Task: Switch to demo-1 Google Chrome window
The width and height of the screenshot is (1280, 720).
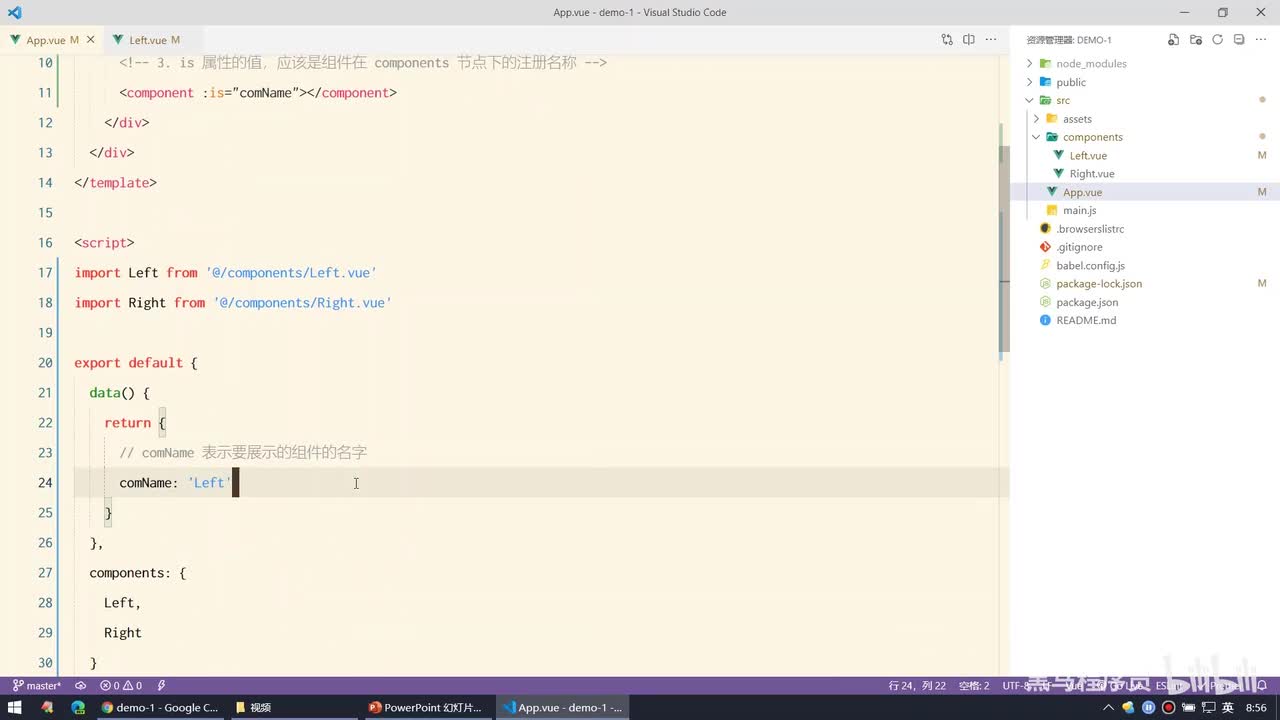Action: click(160, 707)
